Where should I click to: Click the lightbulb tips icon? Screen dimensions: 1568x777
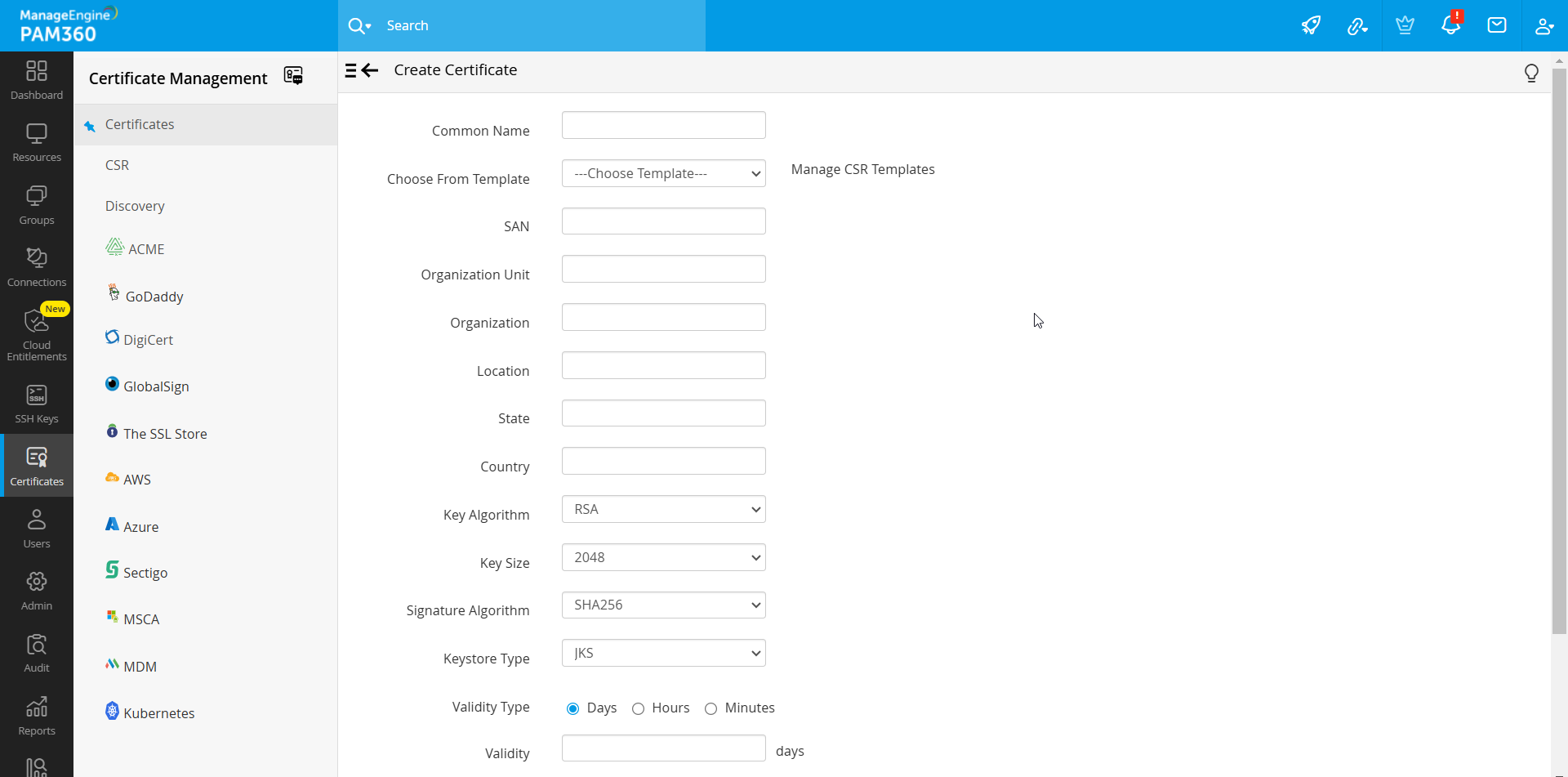1531,74
